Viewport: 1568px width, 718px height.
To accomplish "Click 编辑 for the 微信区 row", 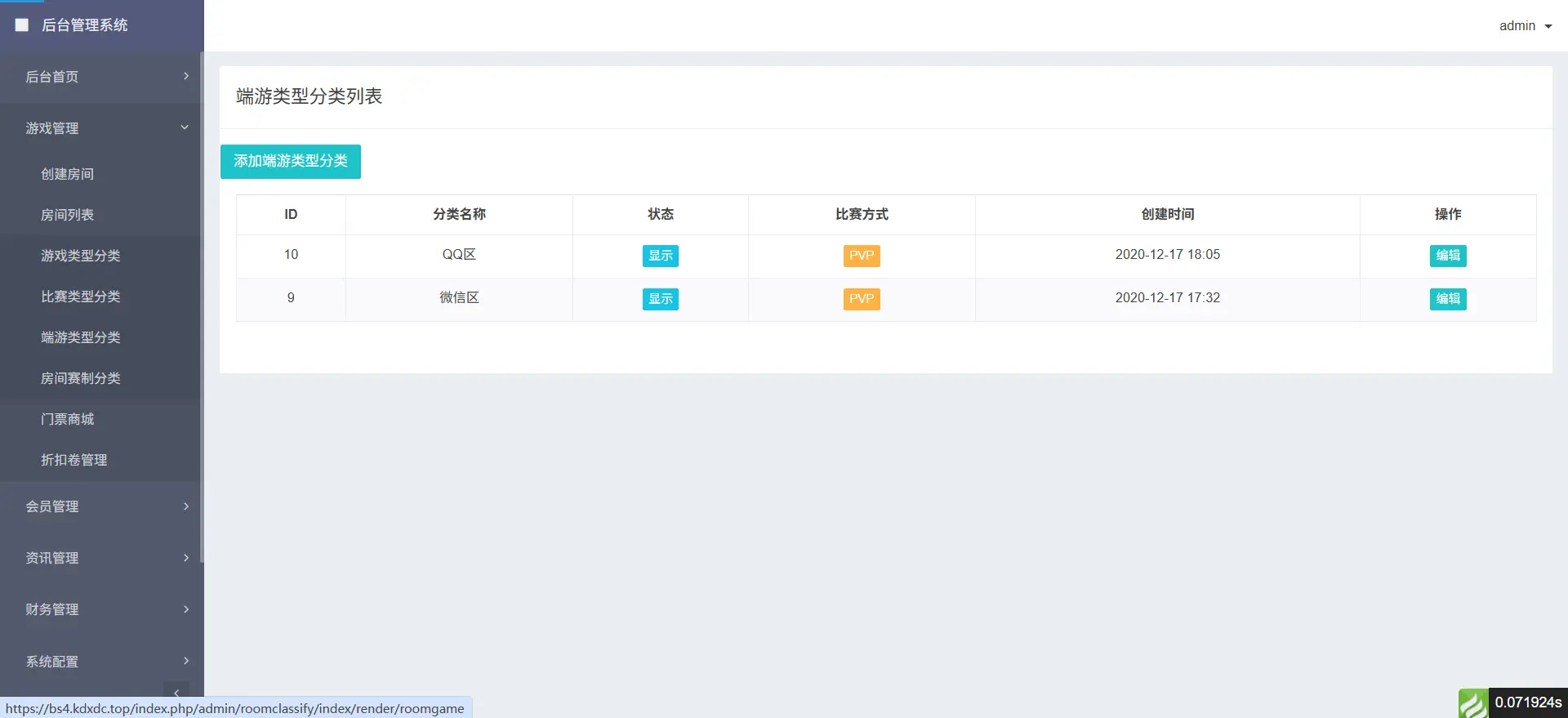I will 1448,299.
